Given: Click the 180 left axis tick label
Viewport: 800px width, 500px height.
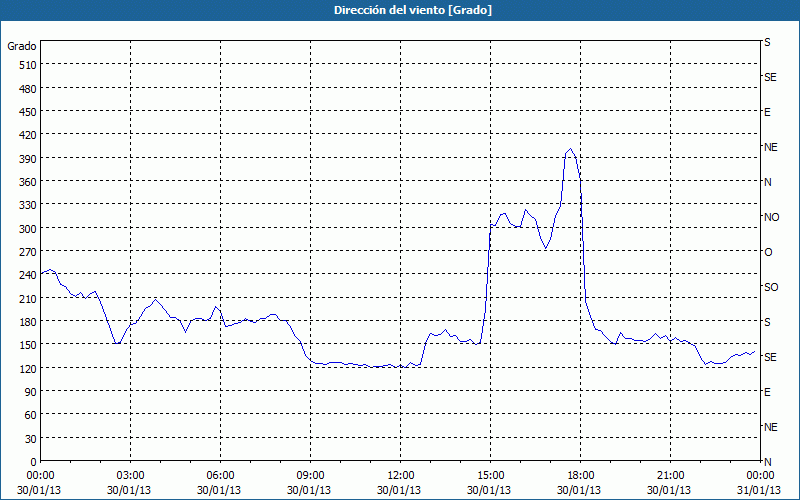Looking at the screenshot, I should (x=28, y=322).
